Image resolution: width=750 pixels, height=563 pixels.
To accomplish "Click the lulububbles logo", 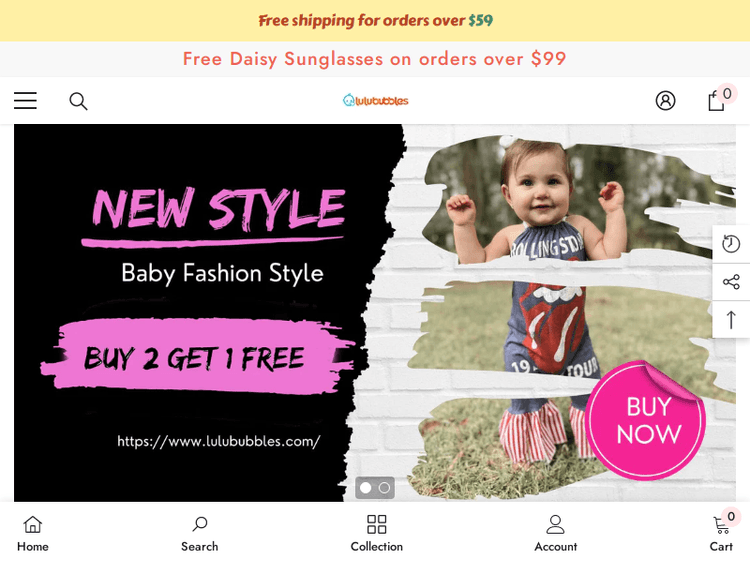I will tap(375, 100).
